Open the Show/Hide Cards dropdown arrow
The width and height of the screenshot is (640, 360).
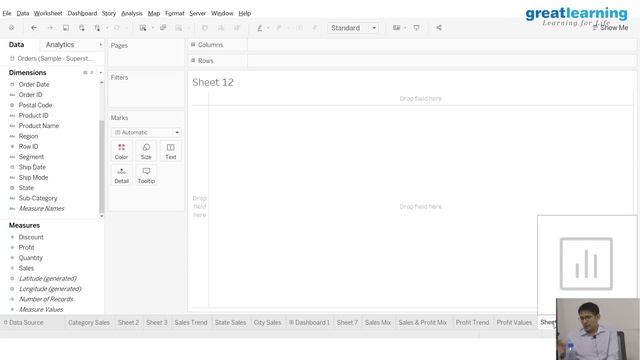tap(405, 28)
